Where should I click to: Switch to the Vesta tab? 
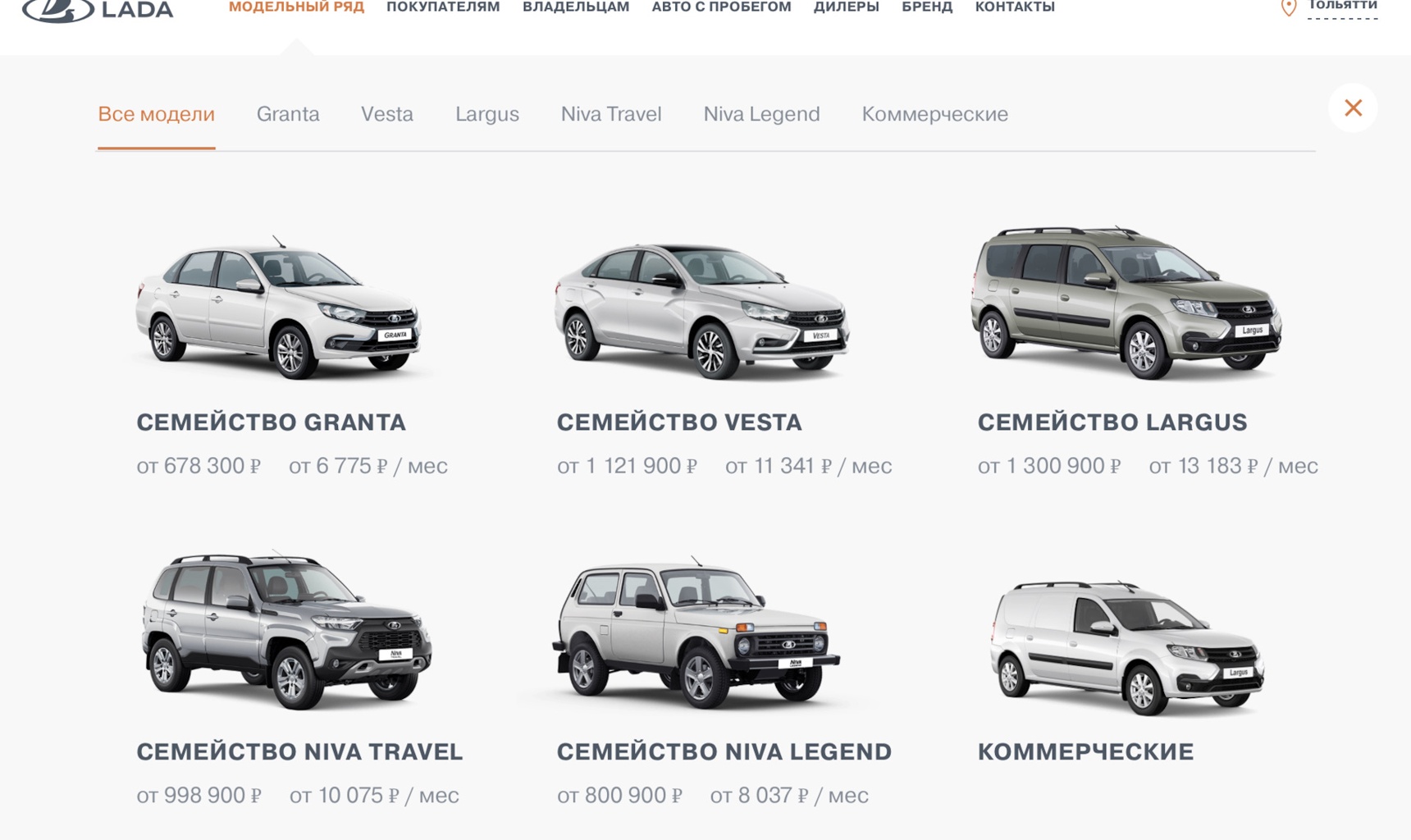tap(387, 114)
